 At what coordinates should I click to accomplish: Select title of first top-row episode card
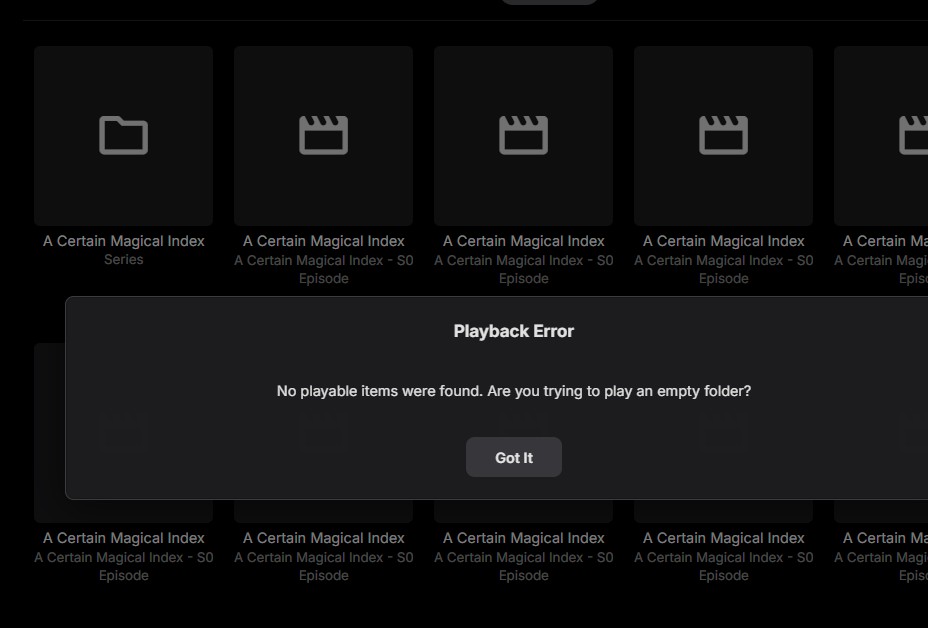tap(323, 241)
